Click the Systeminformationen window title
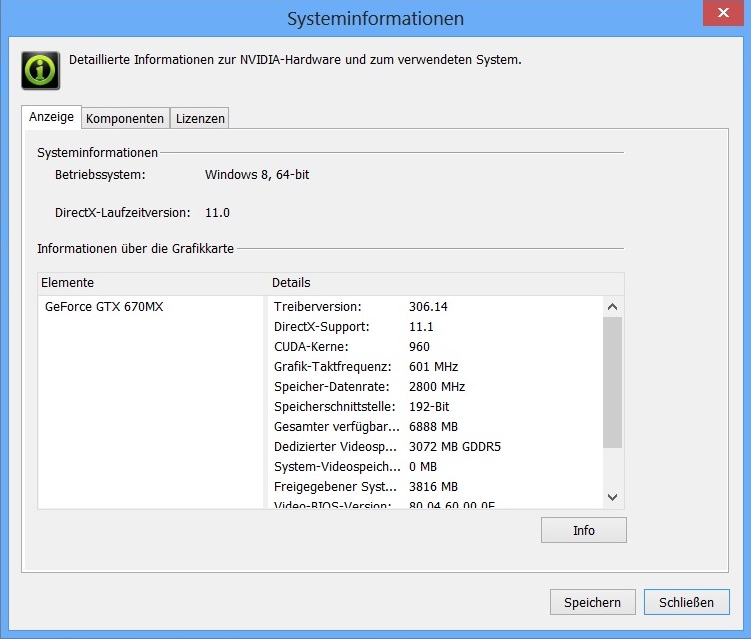Screen dimensions: 751x639 click(x=376, y=19)
